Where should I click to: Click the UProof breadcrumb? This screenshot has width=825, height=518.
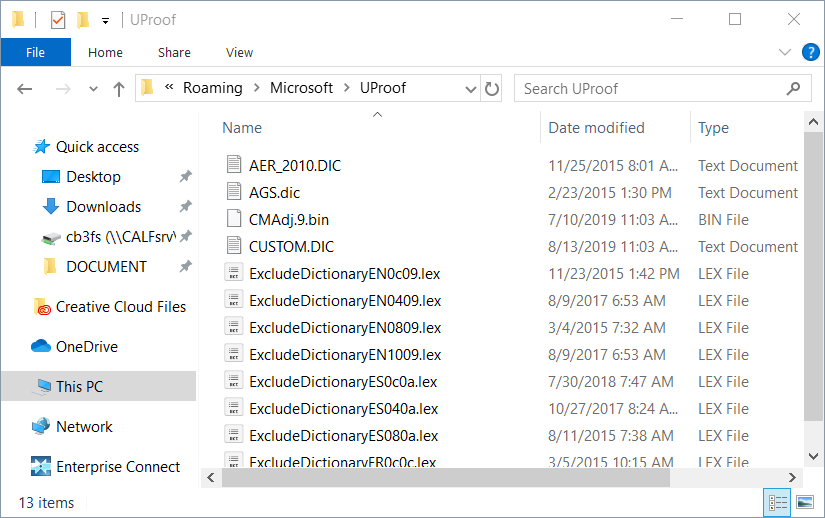pos(383,88)
